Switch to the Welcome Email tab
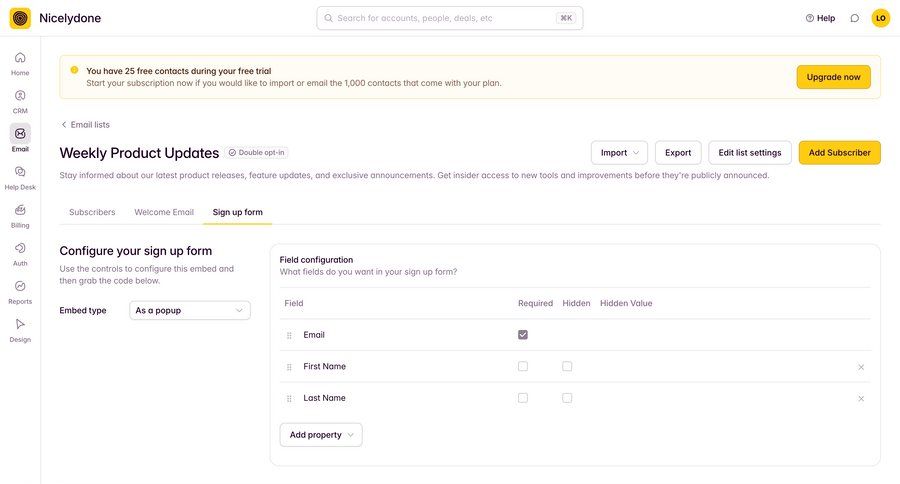 tap(164, 212)
